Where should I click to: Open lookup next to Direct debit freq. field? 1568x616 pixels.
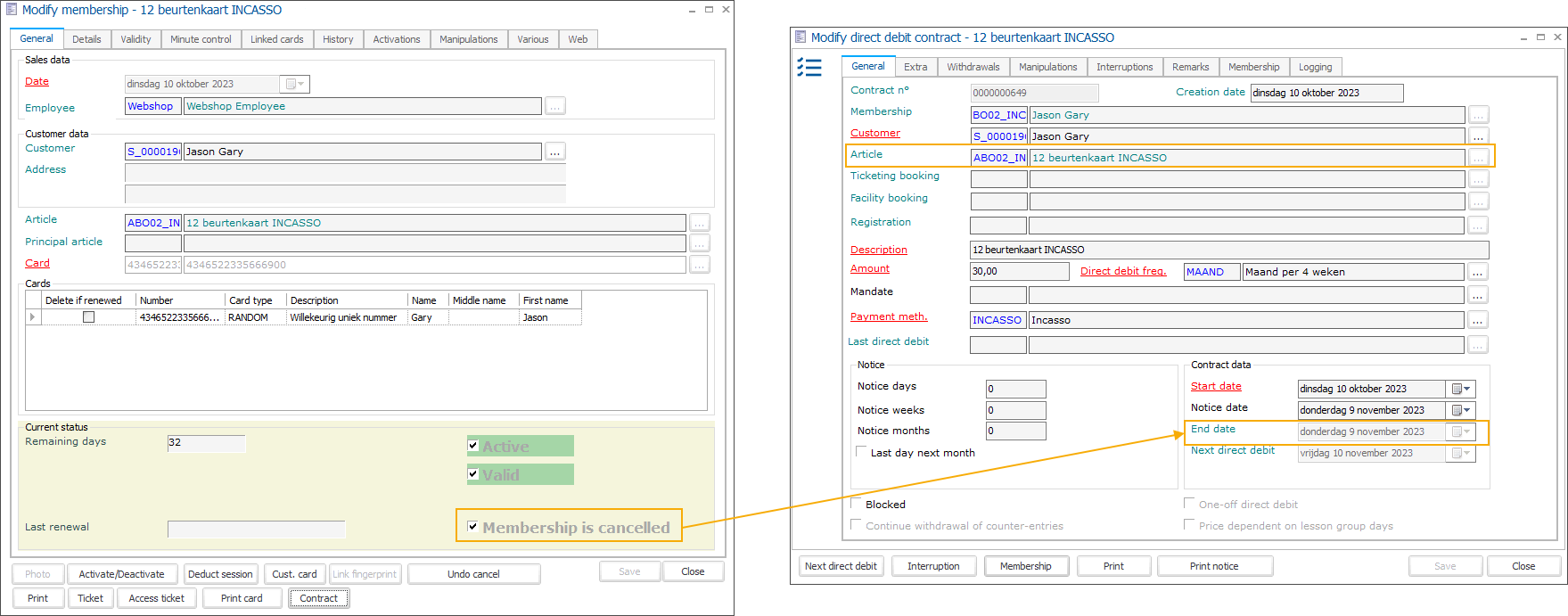1477,273
